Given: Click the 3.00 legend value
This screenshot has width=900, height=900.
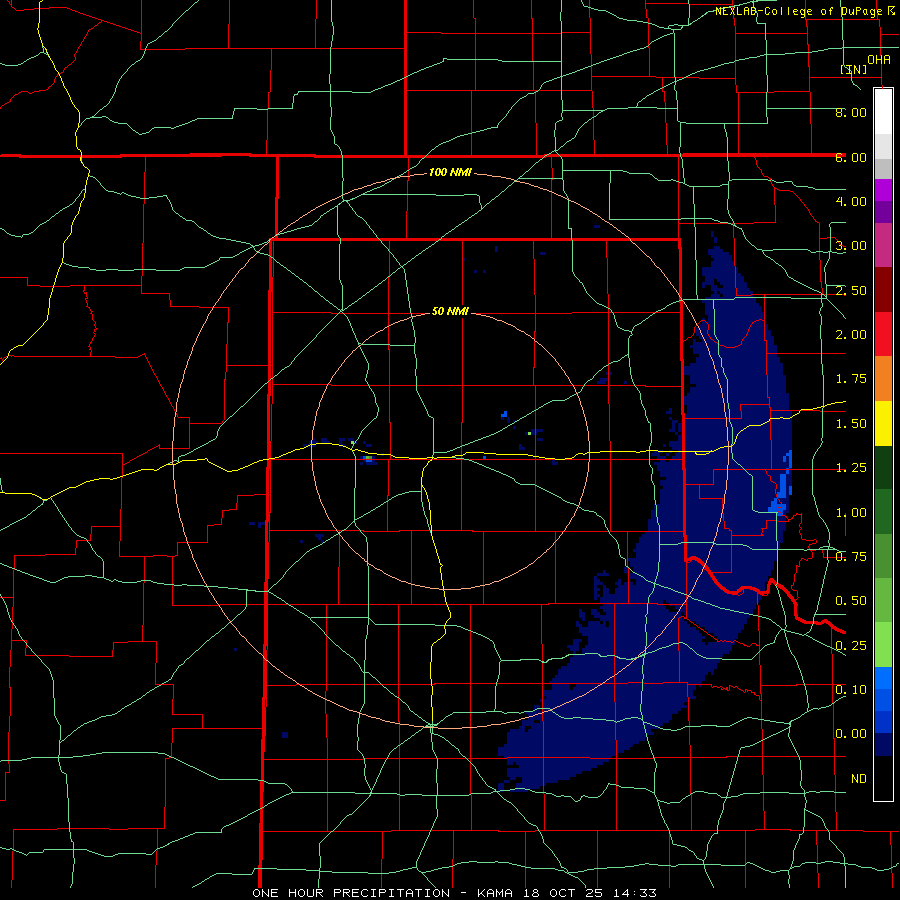Looking at the screenshot, I should click(x=851, y=246).
